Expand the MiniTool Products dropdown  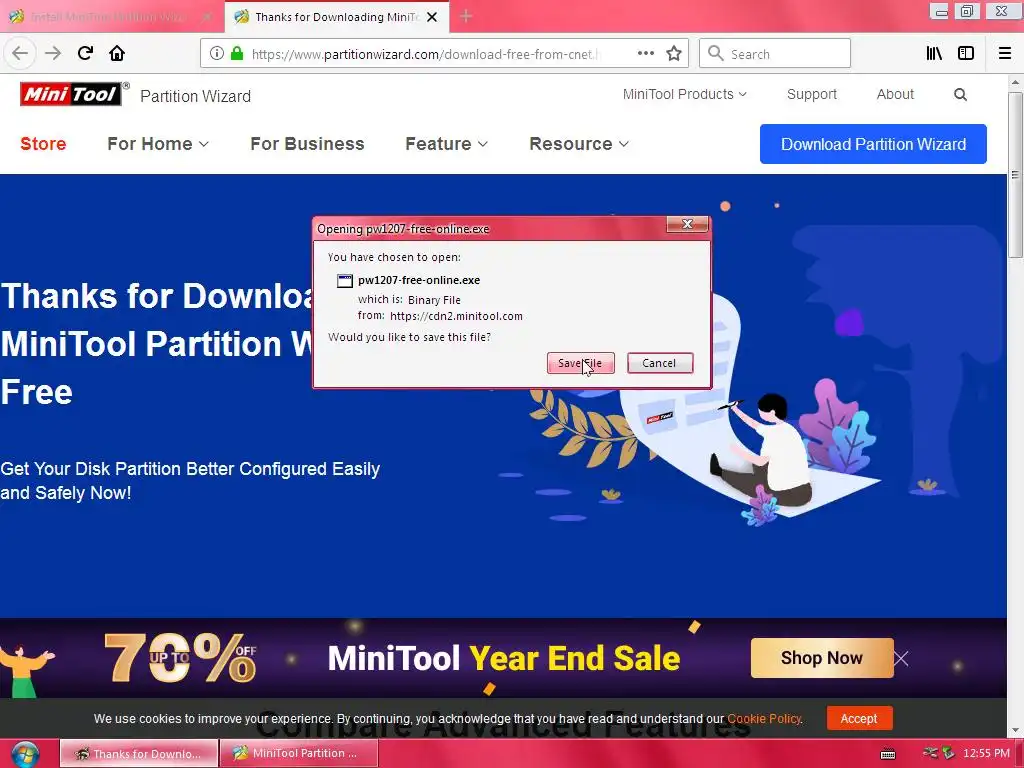click(x=684, y=94)
